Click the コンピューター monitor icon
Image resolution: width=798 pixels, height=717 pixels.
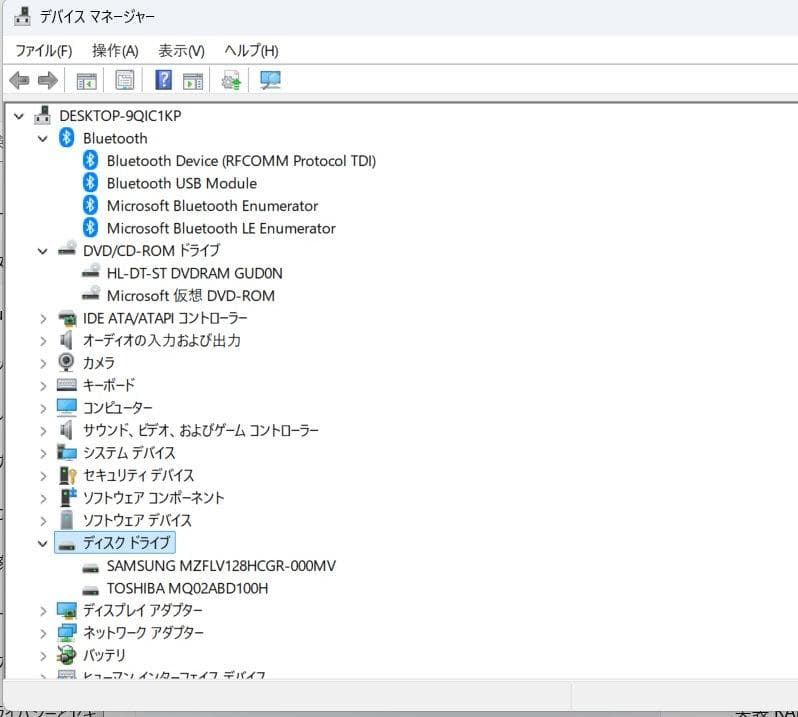(x=67, y=408)
